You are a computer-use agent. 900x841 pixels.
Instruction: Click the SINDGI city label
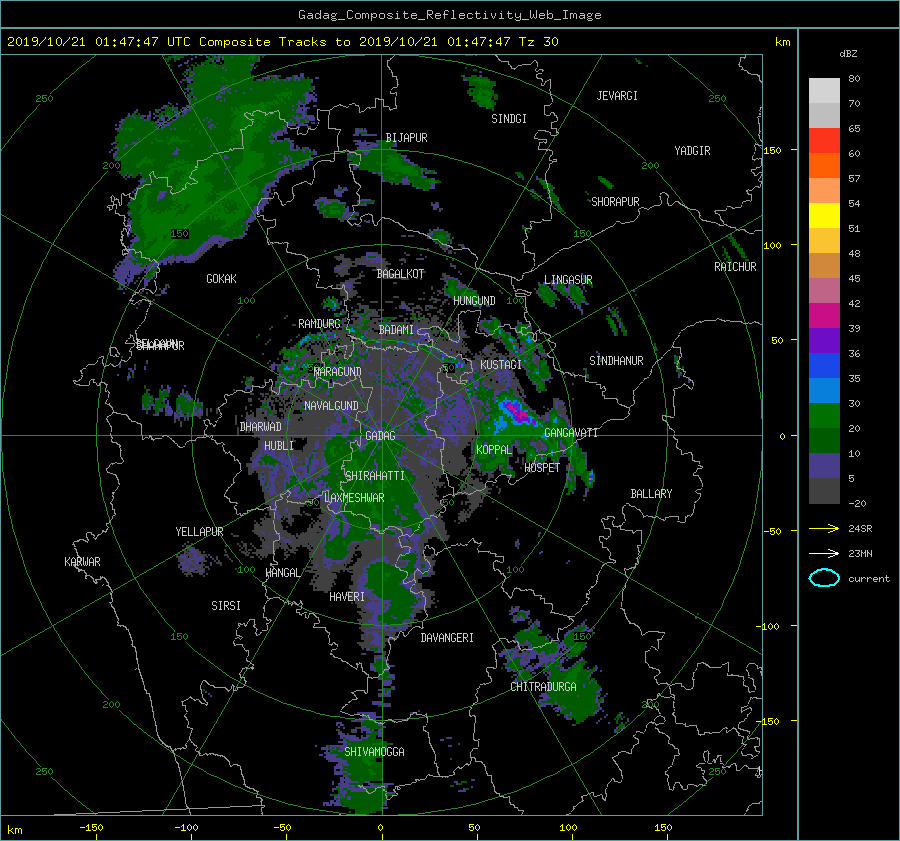pos(509,119)
